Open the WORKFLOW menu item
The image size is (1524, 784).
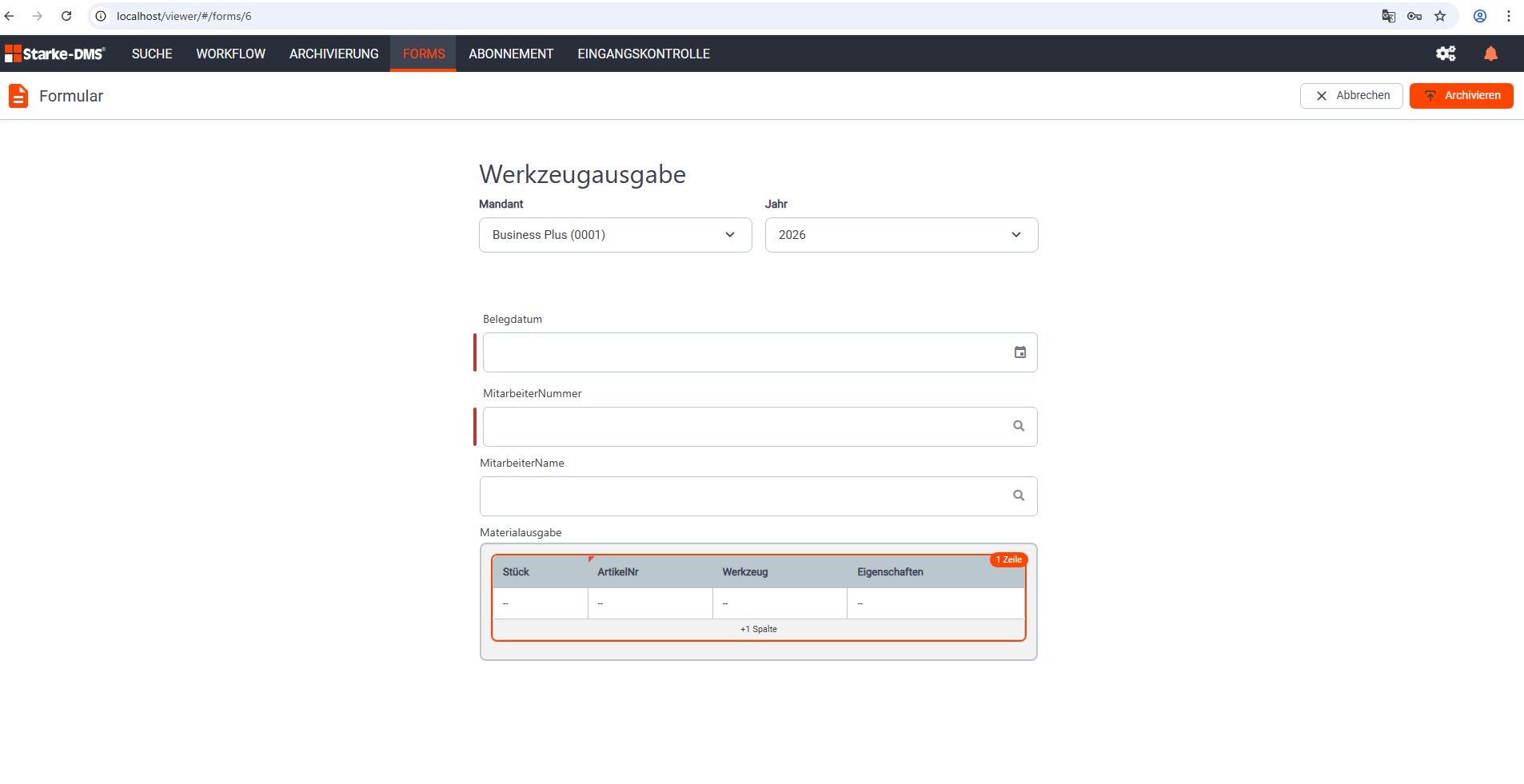(231, 54)
